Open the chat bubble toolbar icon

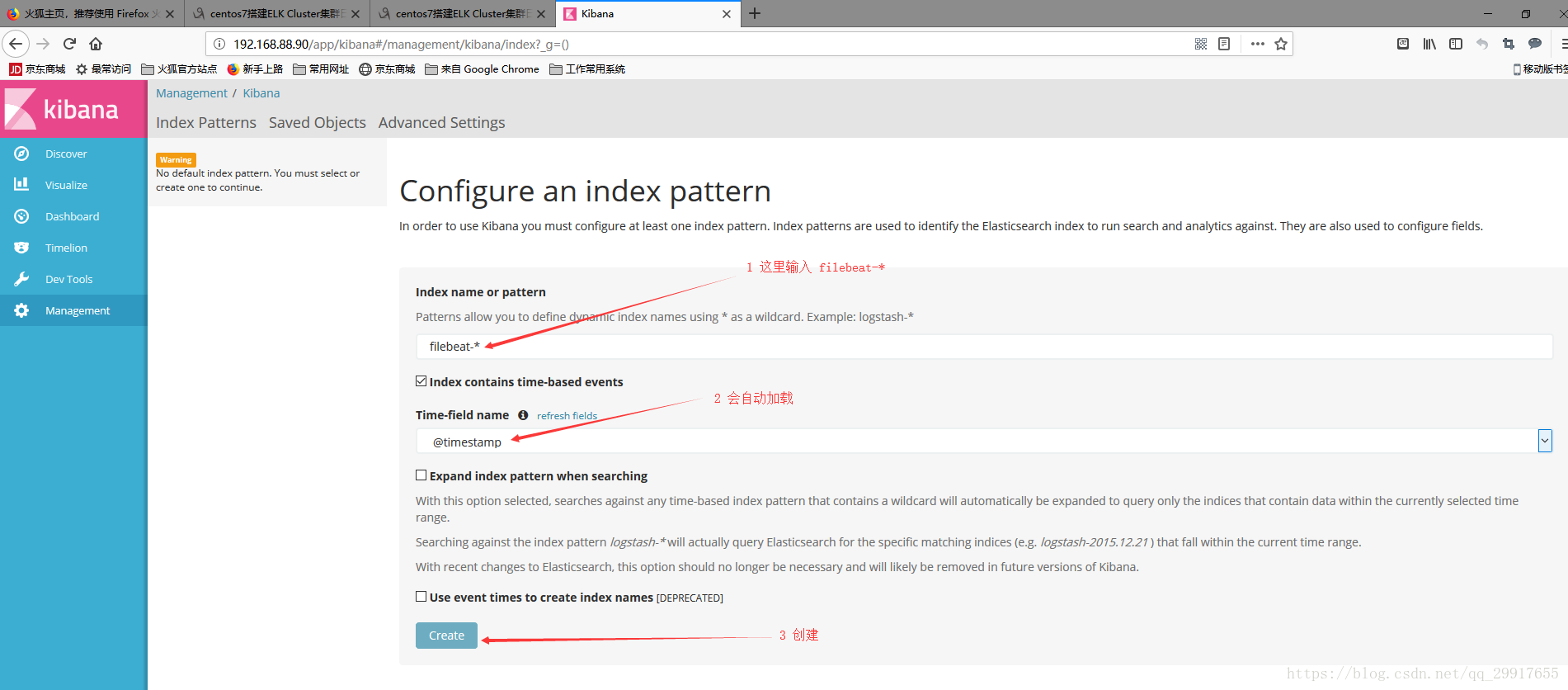[x=1535, y=44]
